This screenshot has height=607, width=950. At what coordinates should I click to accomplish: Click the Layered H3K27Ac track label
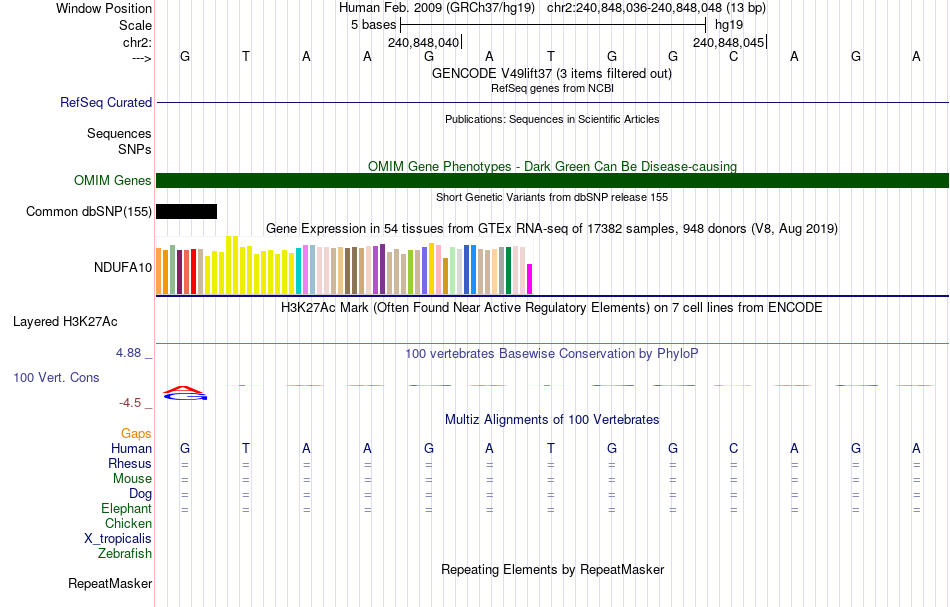[x=65, y=322]
